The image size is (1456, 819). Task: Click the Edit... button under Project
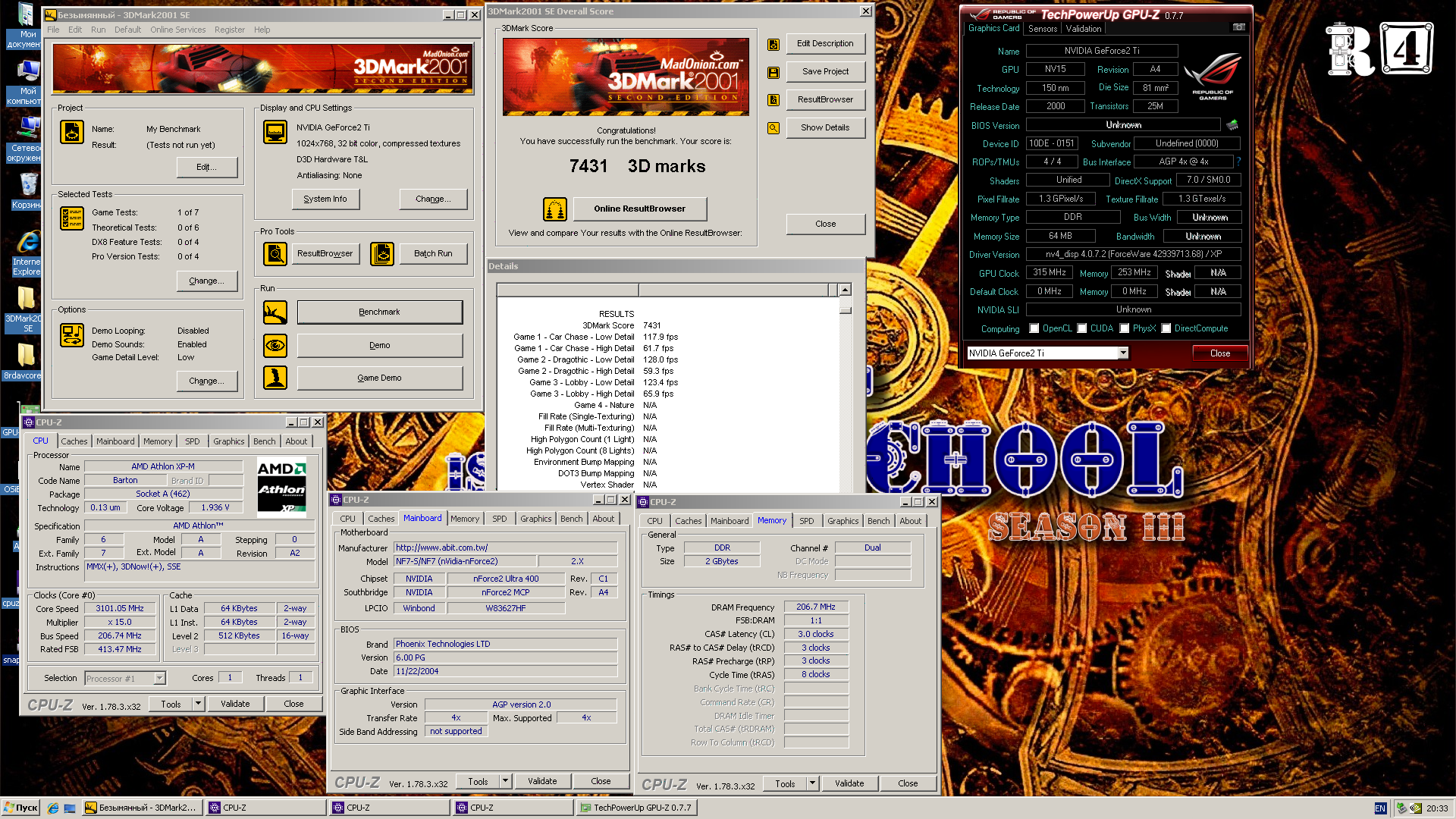(206, 168)
